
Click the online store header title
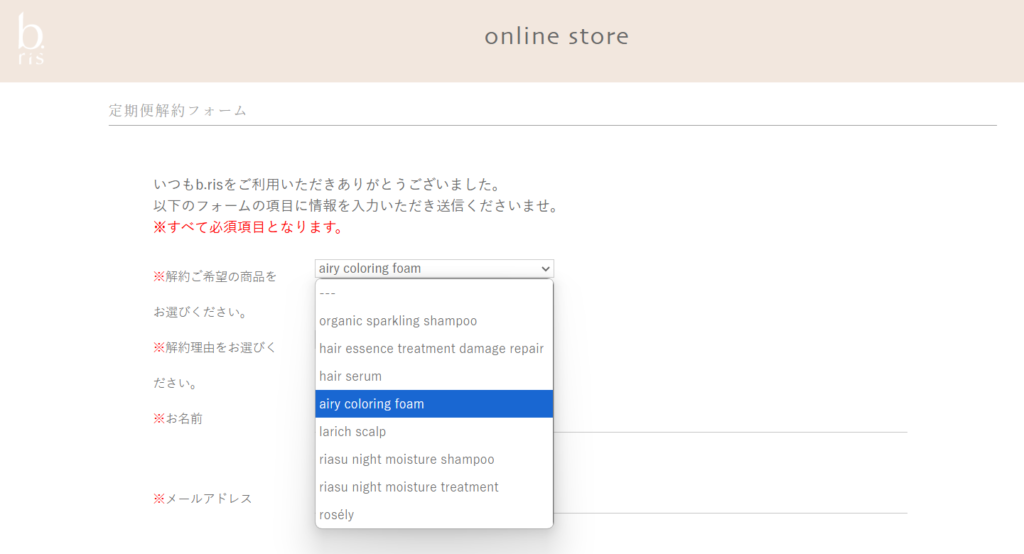556,36
